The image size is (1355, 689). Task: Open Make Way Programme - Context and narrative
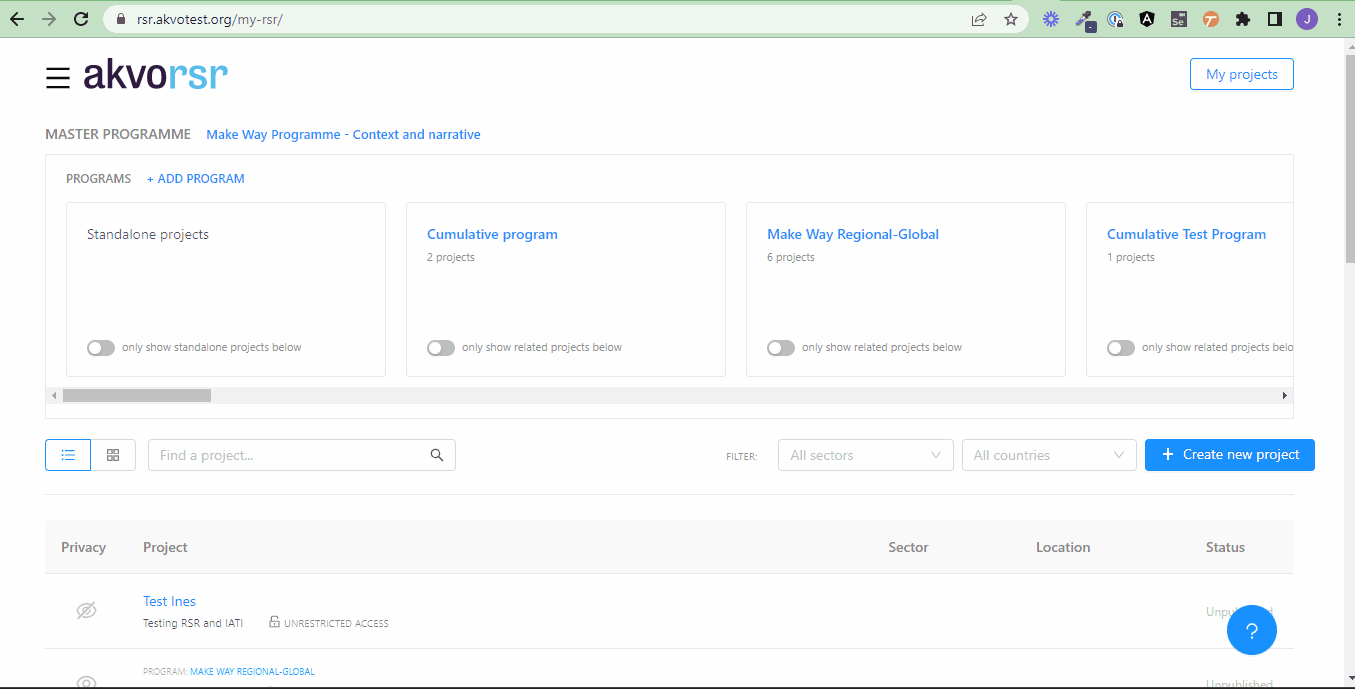[343, 134]
